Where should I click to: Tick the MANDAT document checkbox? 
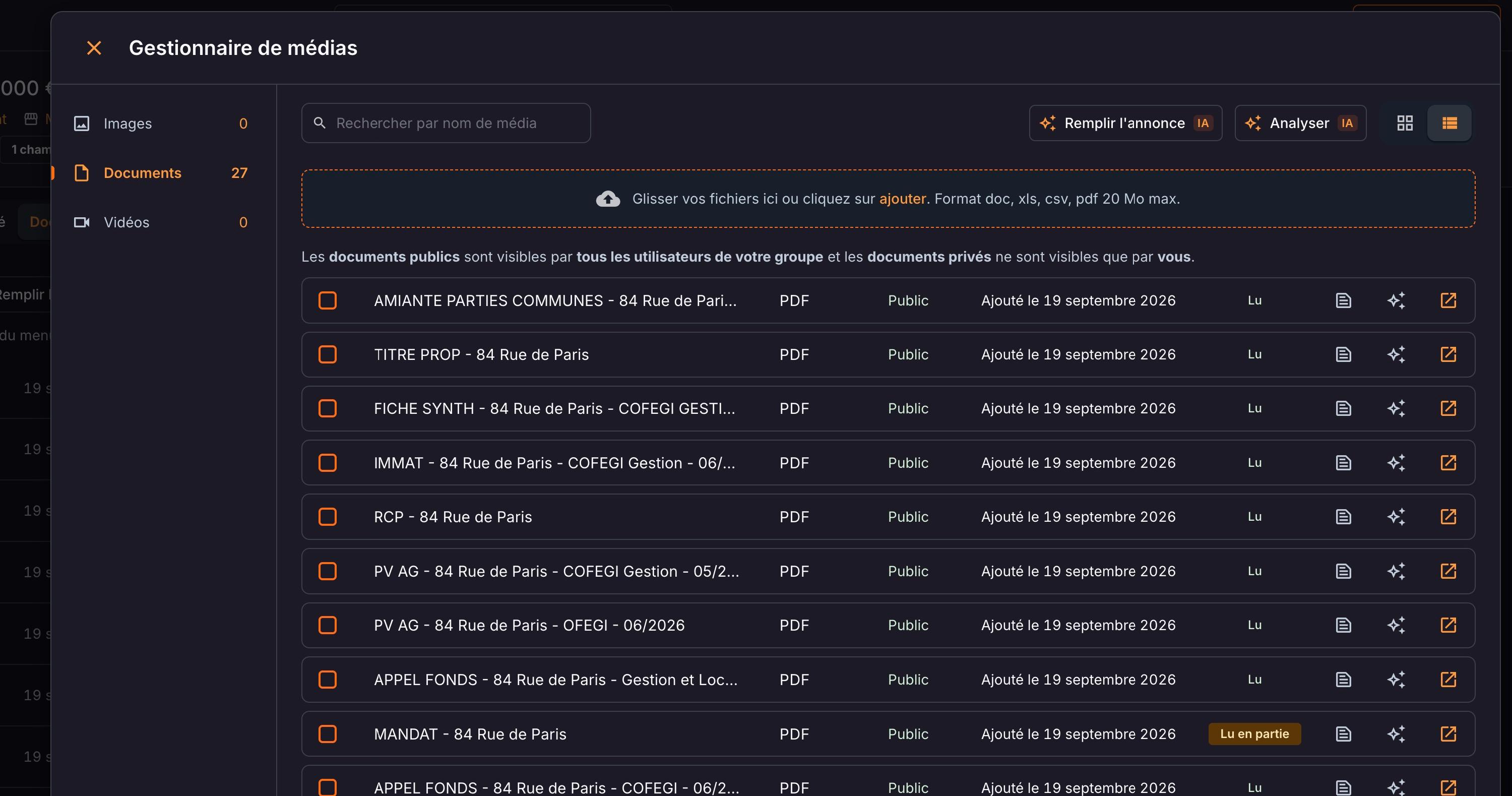click(x=328, y=734)
